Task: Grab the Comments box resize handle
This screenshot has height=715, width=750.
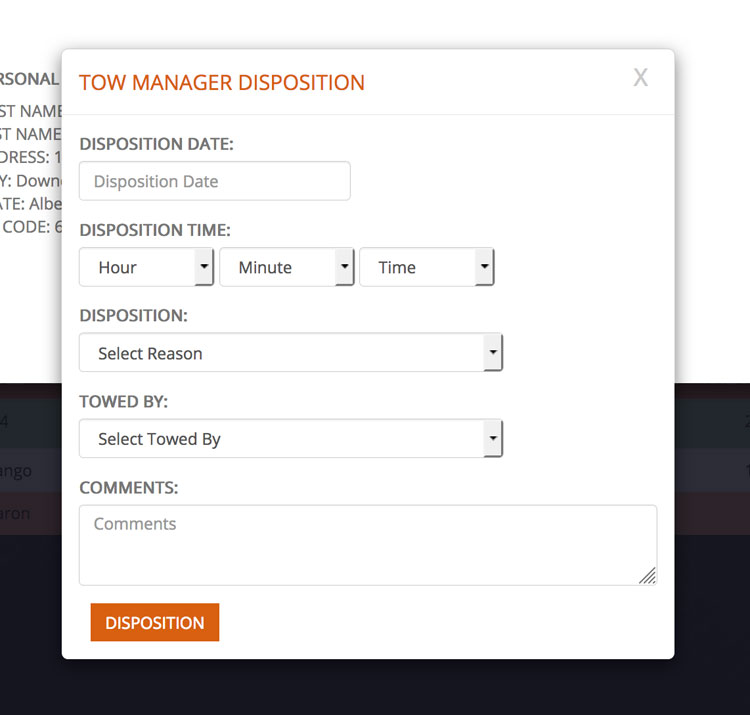Action: point(648,576)
